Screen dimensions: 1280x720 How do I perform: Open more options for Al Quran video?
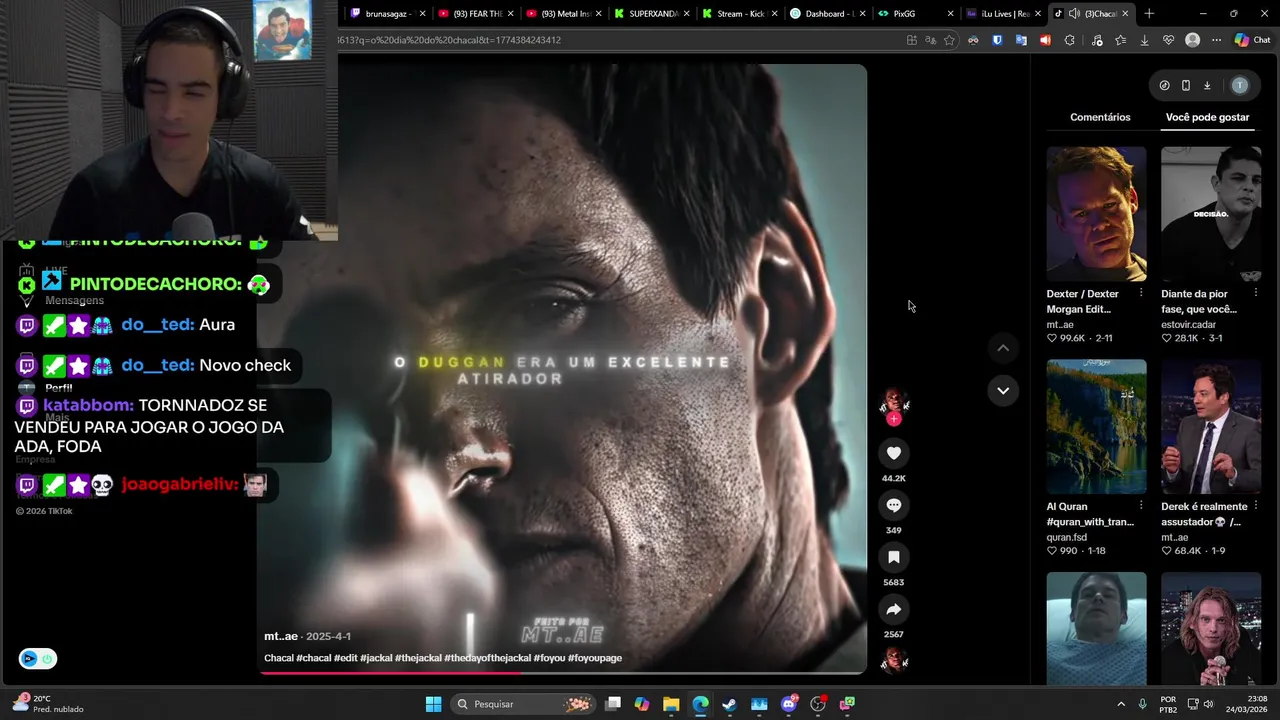click(x=1141, y=506)
